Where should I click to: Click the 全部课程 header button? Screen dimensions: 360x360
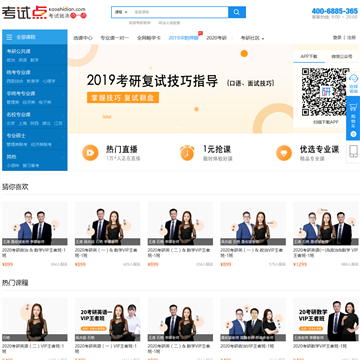(35, 37)
